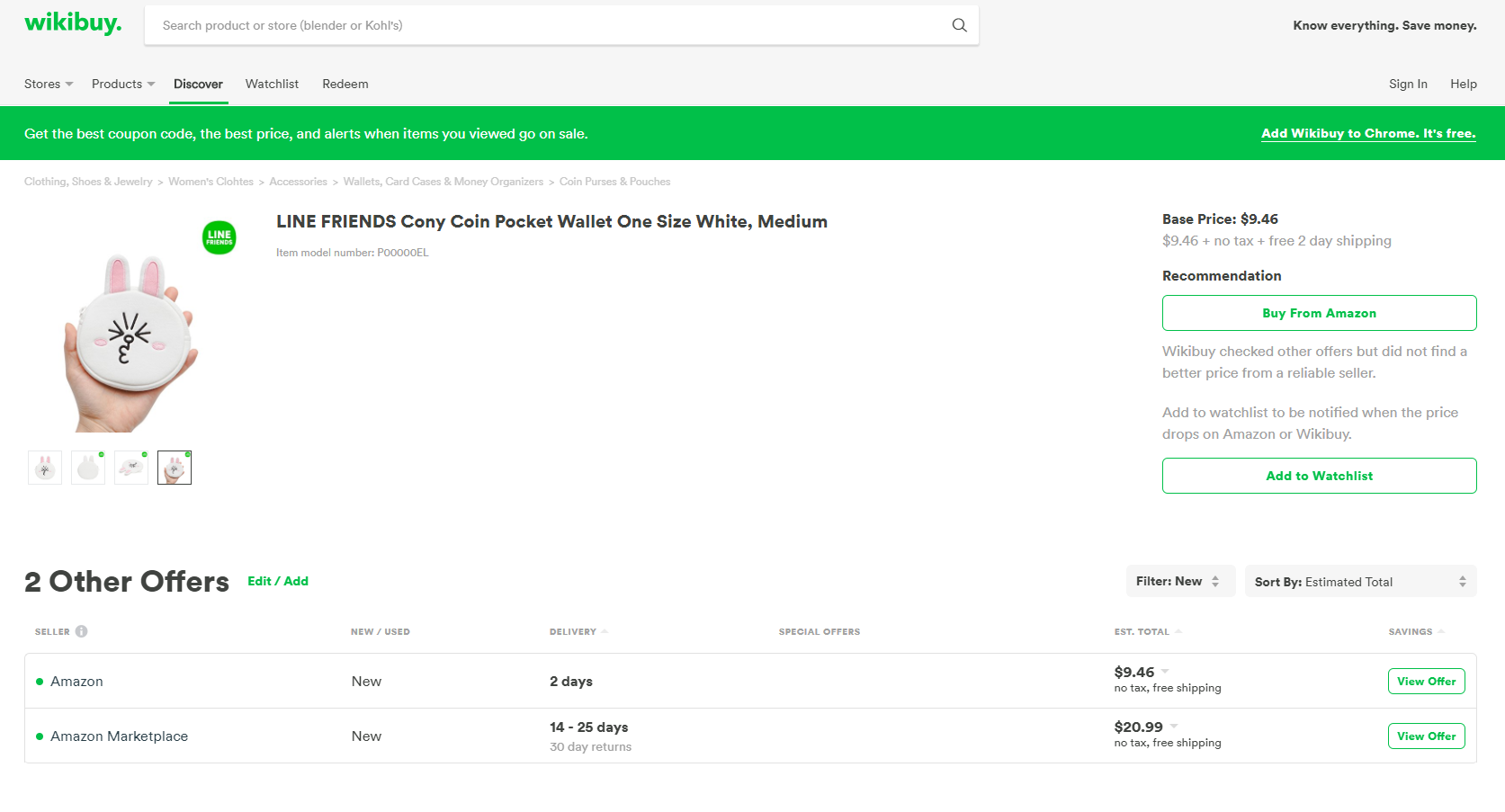
Task: Click Sign In
Action: coord(1408,84)
